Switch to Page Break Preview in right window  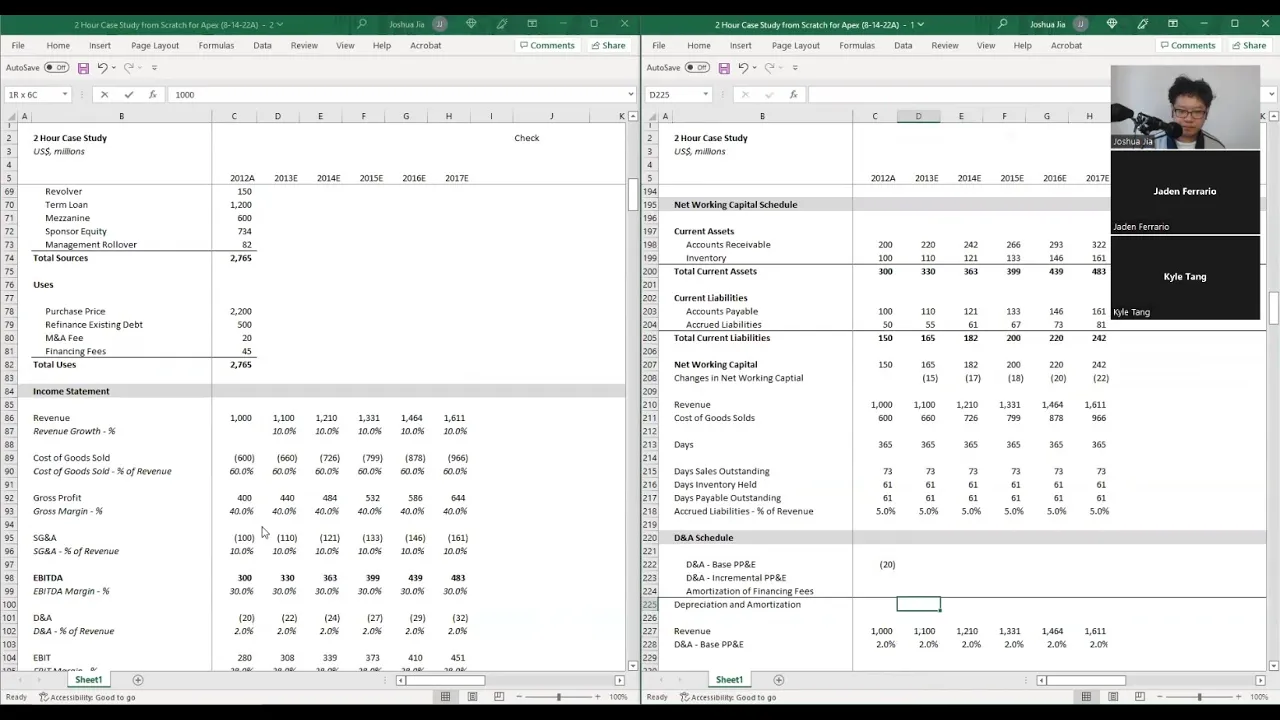pyautogui.click(x=1140, y=697)
